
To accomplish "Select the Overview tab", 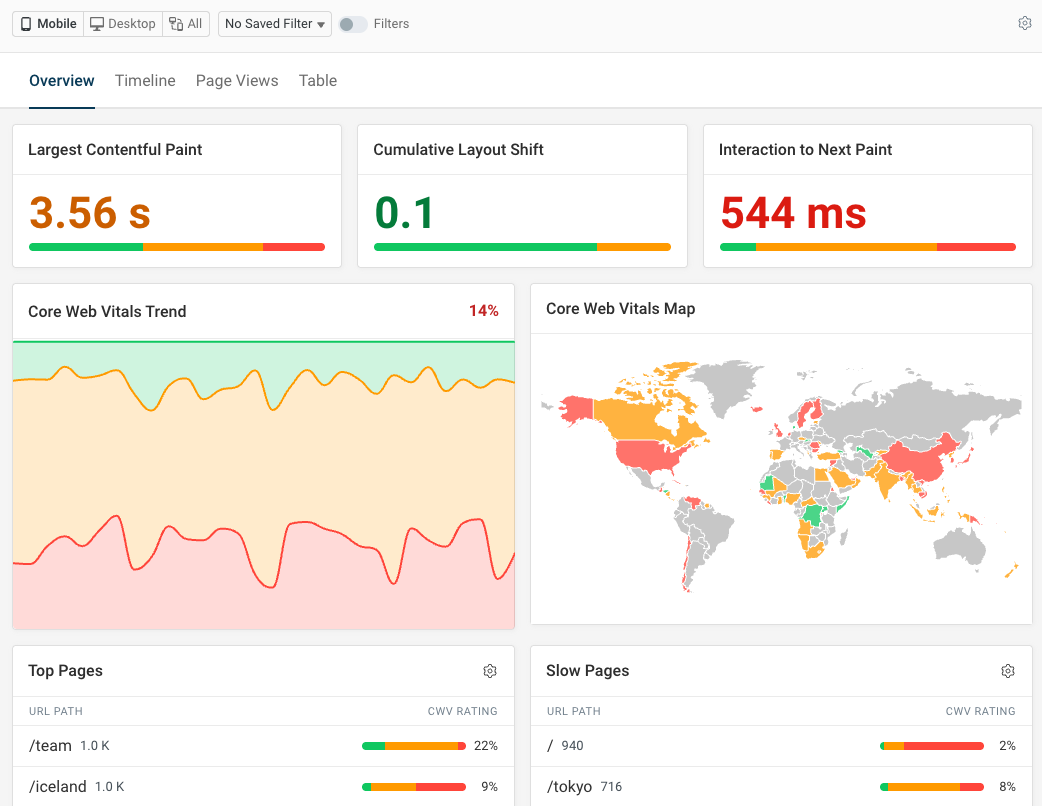I will pyautogui.click(x=62, y=81).
